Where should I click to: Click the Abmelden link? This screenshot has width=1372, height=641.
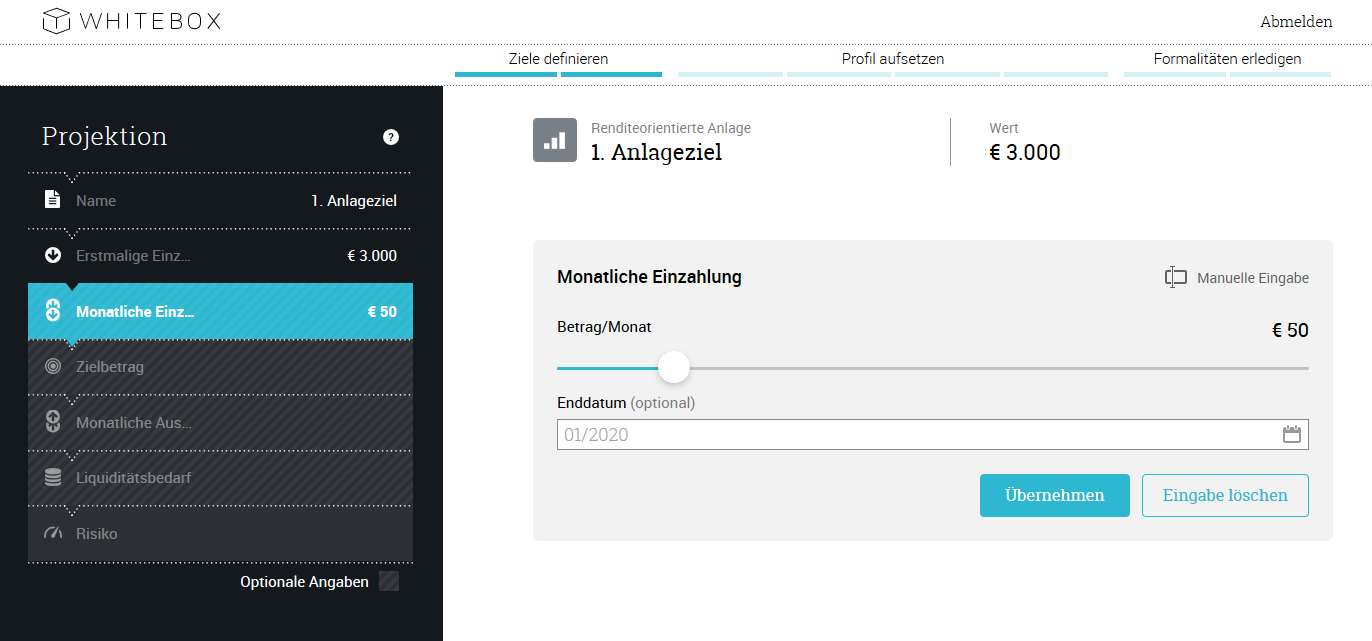click(1296, 22)
